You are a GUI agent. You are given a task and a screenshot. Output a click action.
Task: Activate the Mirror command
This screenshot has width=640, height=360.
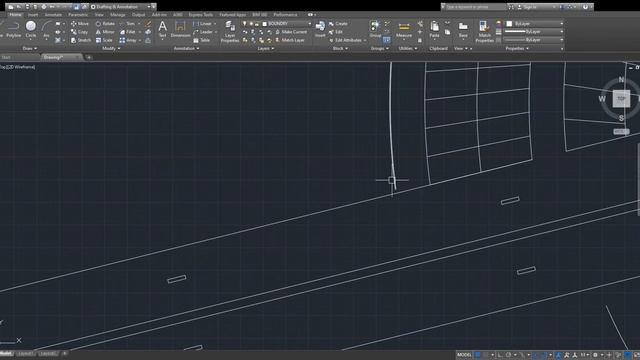coord(105,32)
